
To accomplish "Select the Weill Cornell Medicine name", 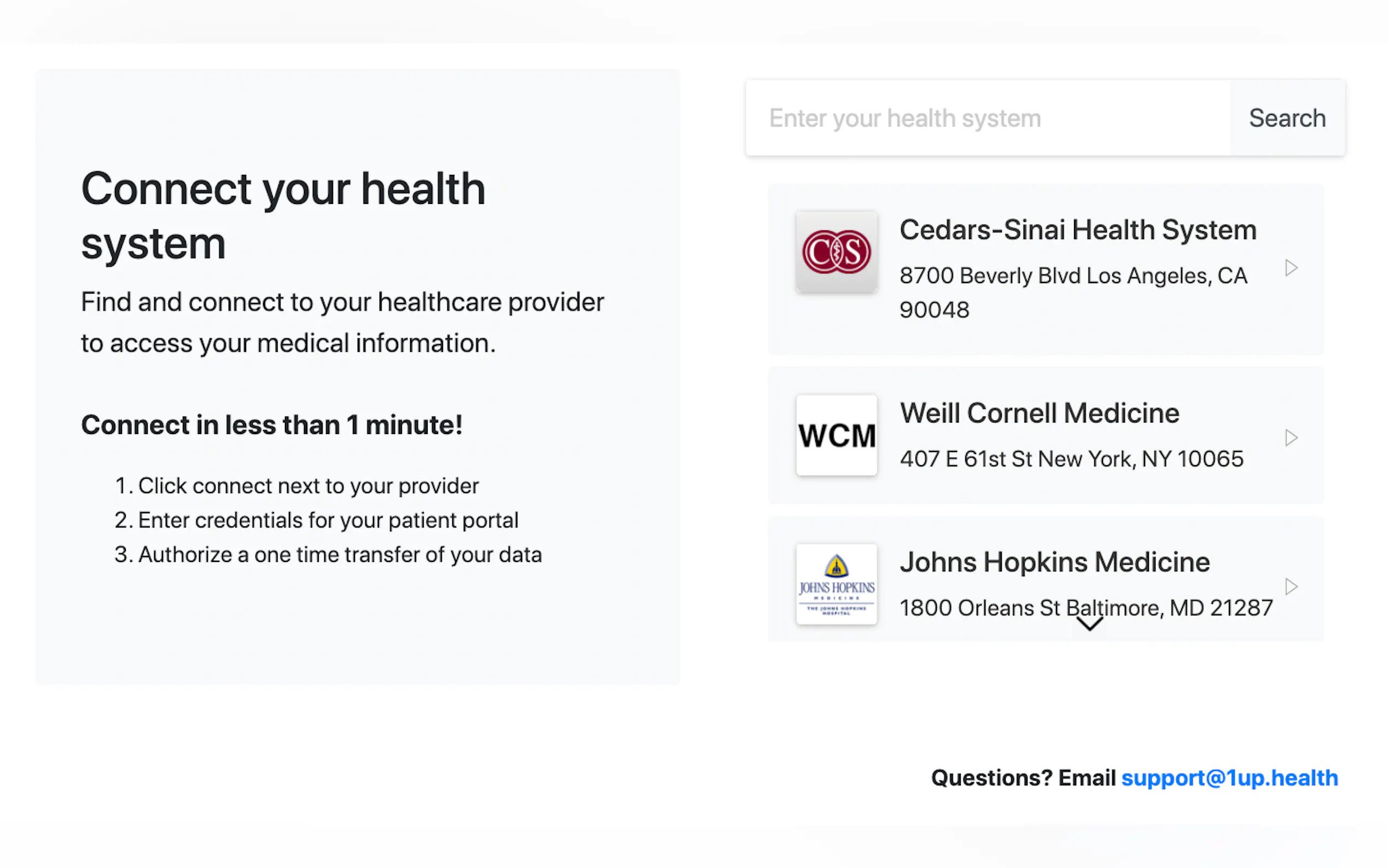I will pyautogui.click(x=1040, y=413).
